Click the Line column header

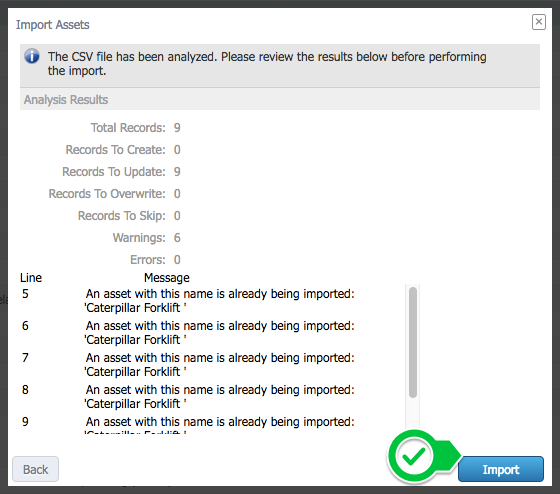[x=31, y=278]
